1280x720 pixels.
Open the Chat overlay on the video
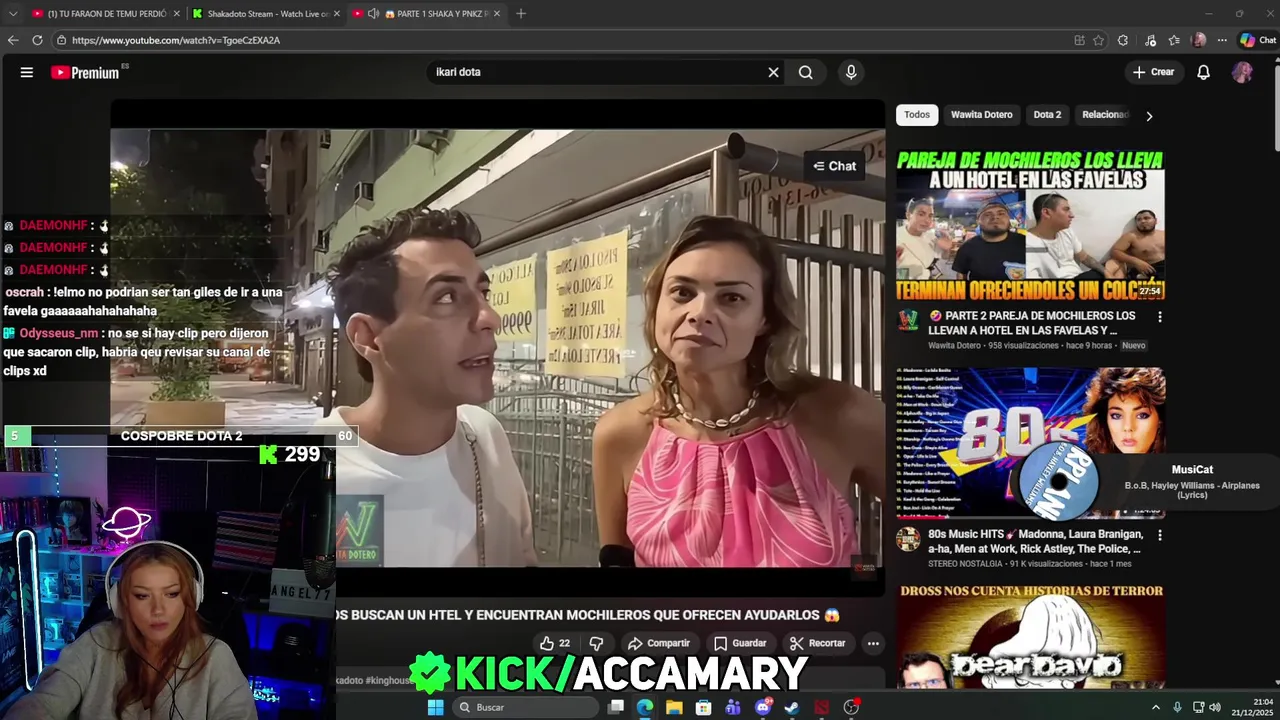(x=834, y=166)
